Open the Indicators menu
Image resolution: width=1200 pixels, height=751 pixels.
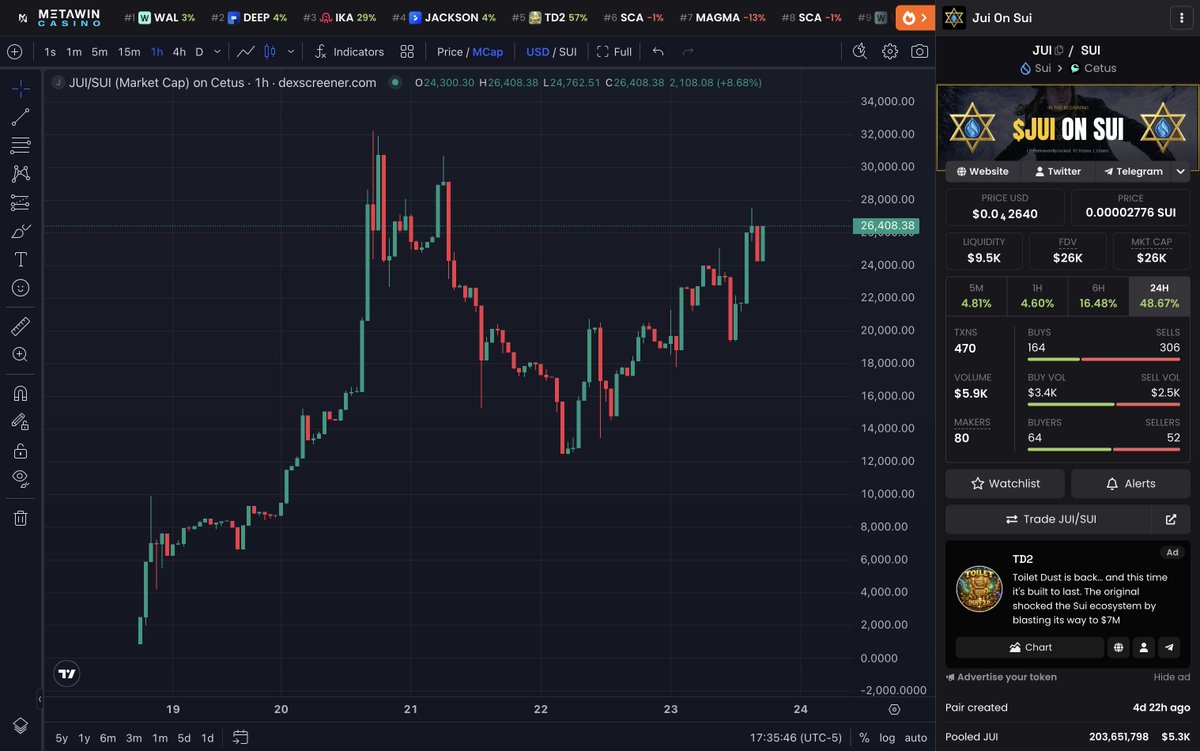click(x=349, y=52)
